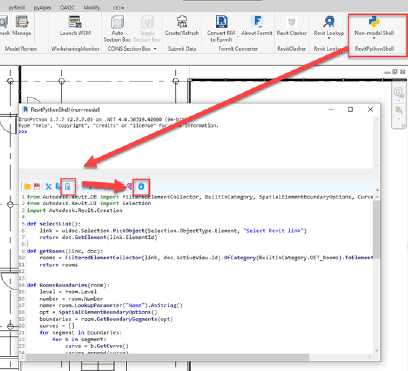Click the blue run script icon
This screenshot has width=408, height=371.
click(141, 187)
